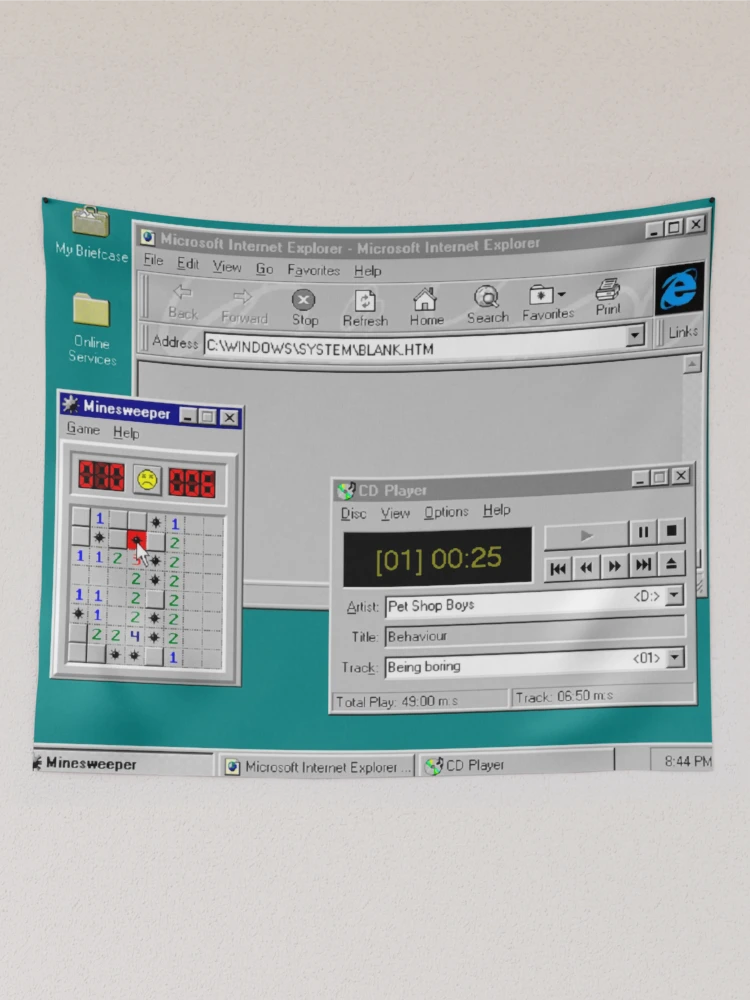Viewport: 750px width, 1000px height.
Task: Click the Internet Explorer title bar icon
Action: pos(147,237)
